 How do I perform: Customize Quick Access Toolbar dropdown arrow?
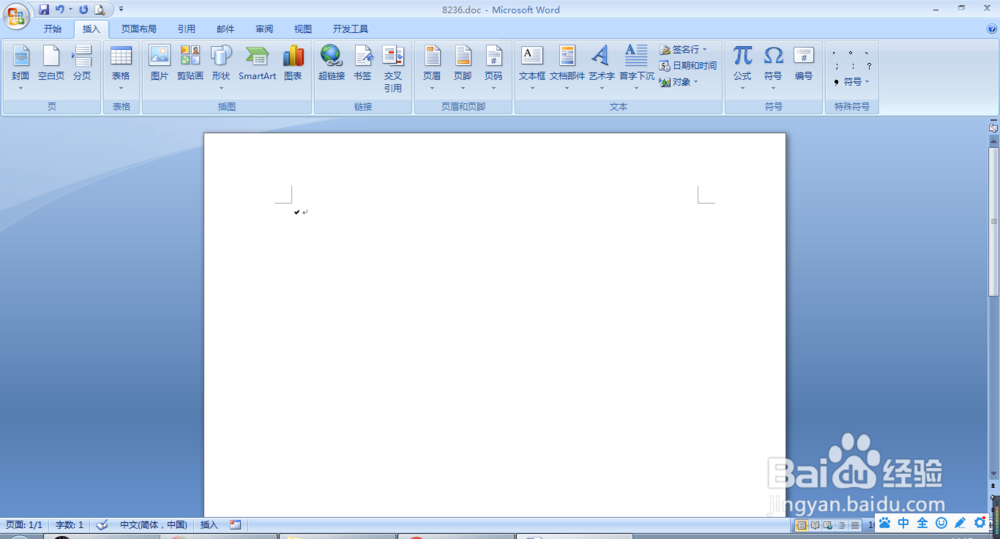click(x=121, y=10)
